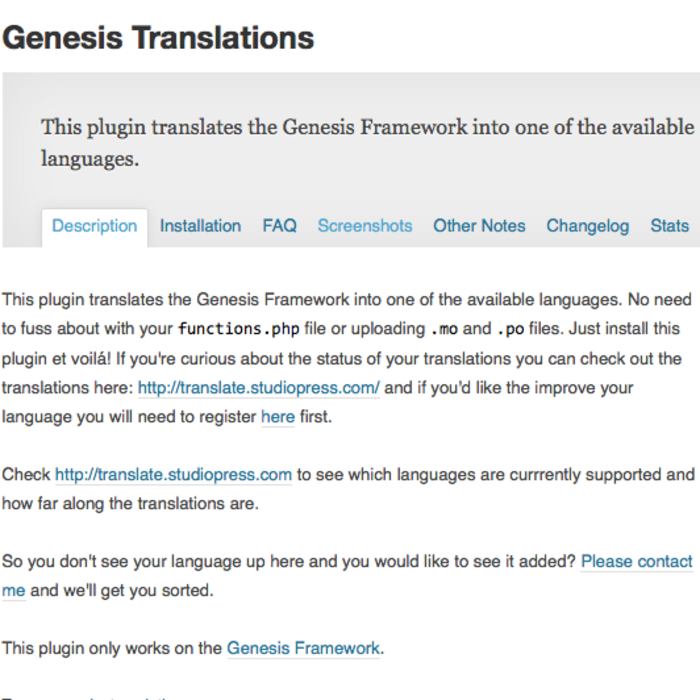Open the Installation tab
This screenshot has width=700, height=700.
click(200, 226)
